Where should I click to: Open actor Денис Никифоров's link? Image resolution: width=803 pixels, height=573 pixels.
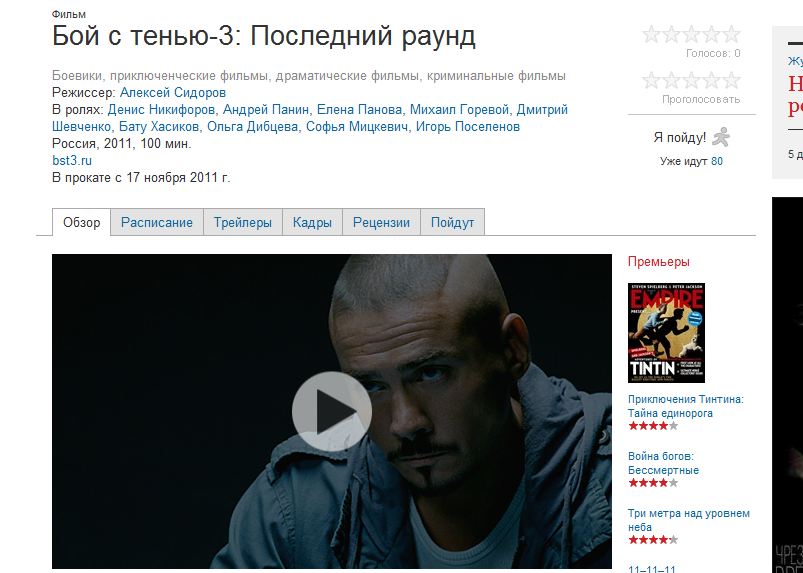click(x=161, y=110)
